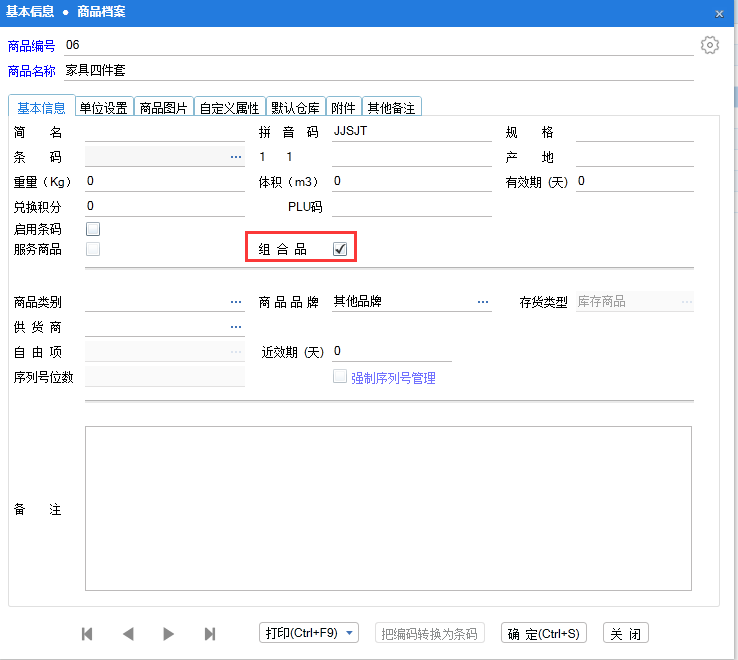Click the 把编码转换为条码 button
This screenshot has height=660, width=738.
tap(430, 634)
